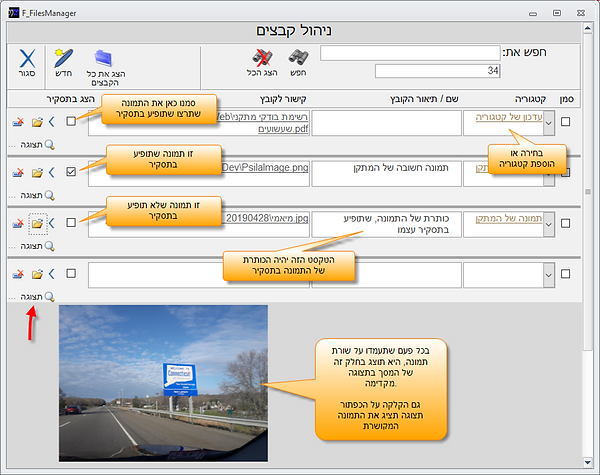Click the empty category field in the last row
This screenshot has height=475, width=600.
tap(503, 275)
